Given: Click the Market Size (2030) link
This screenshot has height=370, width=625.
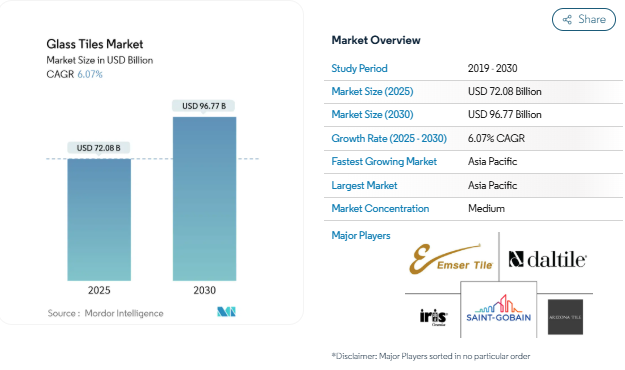Looking at the screenshot, I should click(372, 115).
